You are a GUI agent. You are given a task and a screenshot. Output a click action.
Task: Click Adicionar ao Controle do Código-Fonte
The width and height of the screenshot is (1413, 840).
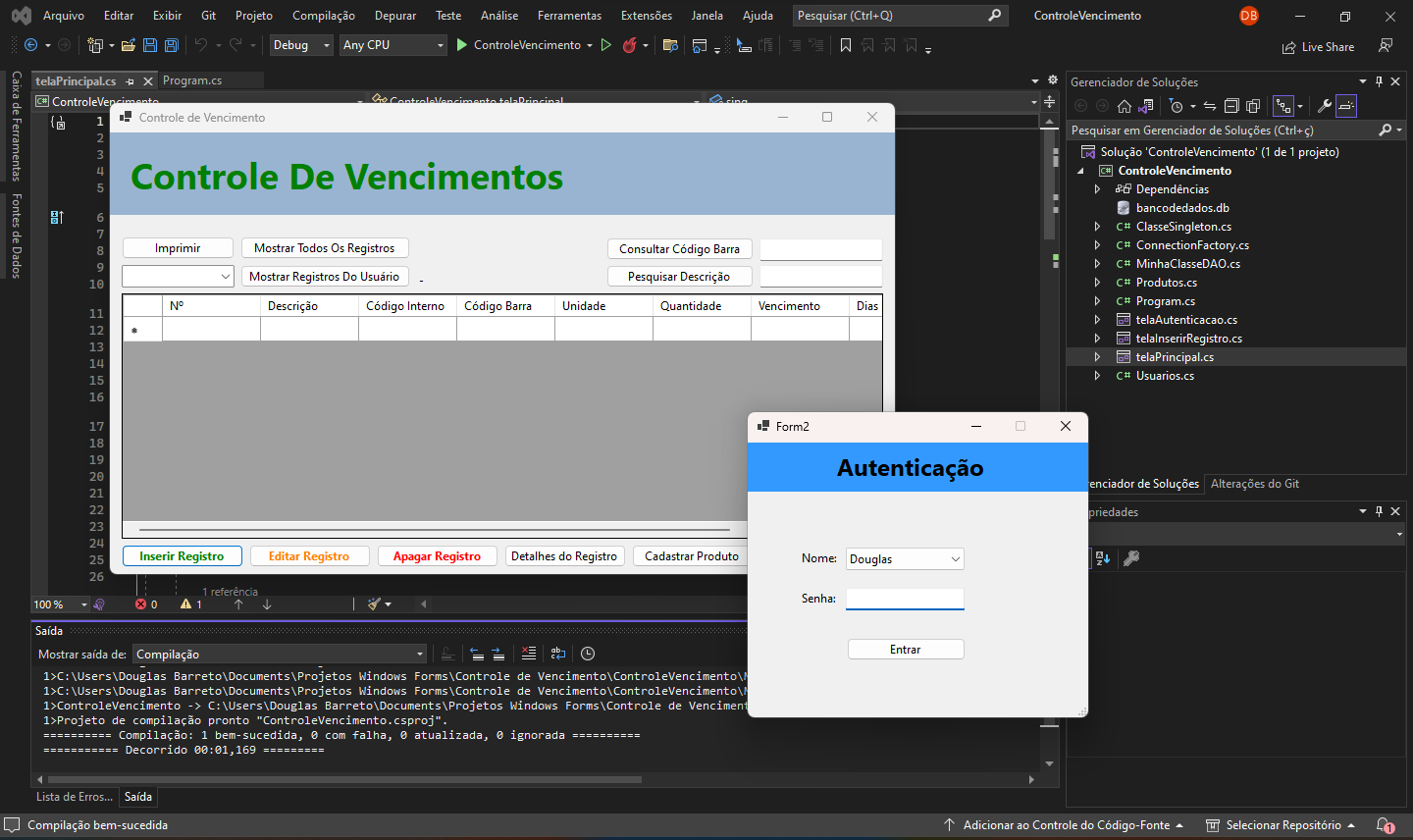tap(1067, 825)
